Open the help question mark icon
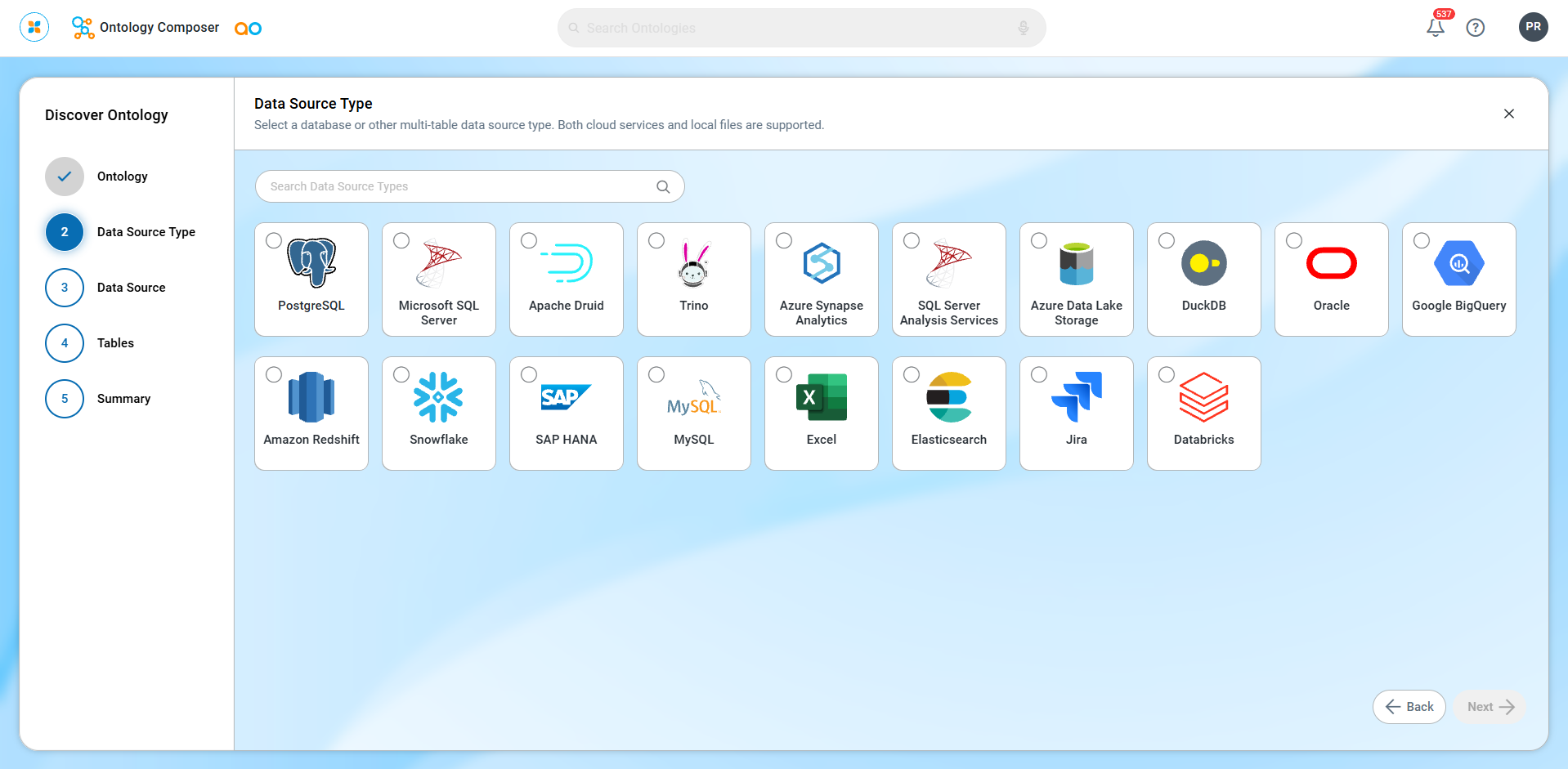1568x769 pixels. 1476,28
